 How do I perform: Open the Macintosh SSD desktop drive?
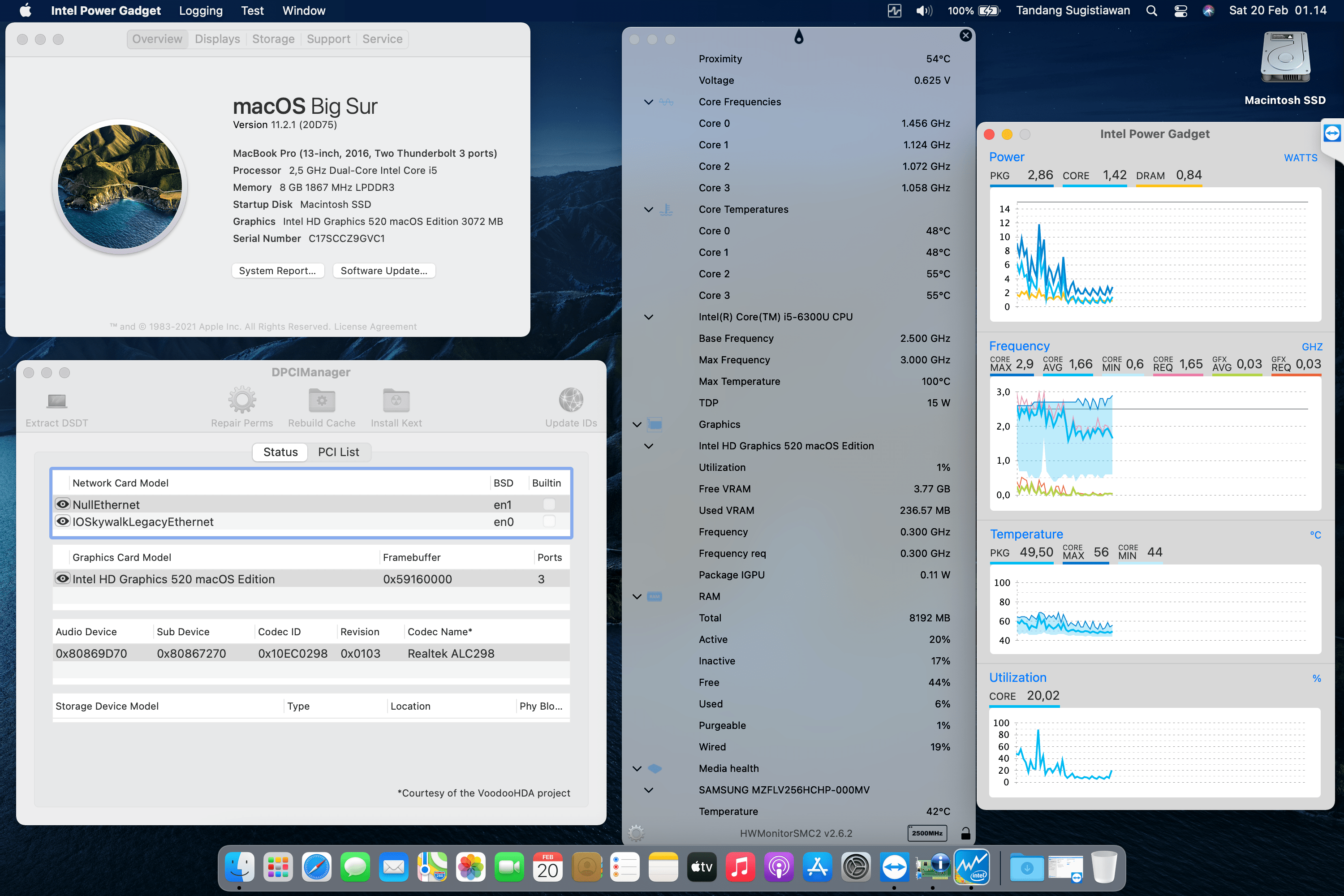(1284, 58)
